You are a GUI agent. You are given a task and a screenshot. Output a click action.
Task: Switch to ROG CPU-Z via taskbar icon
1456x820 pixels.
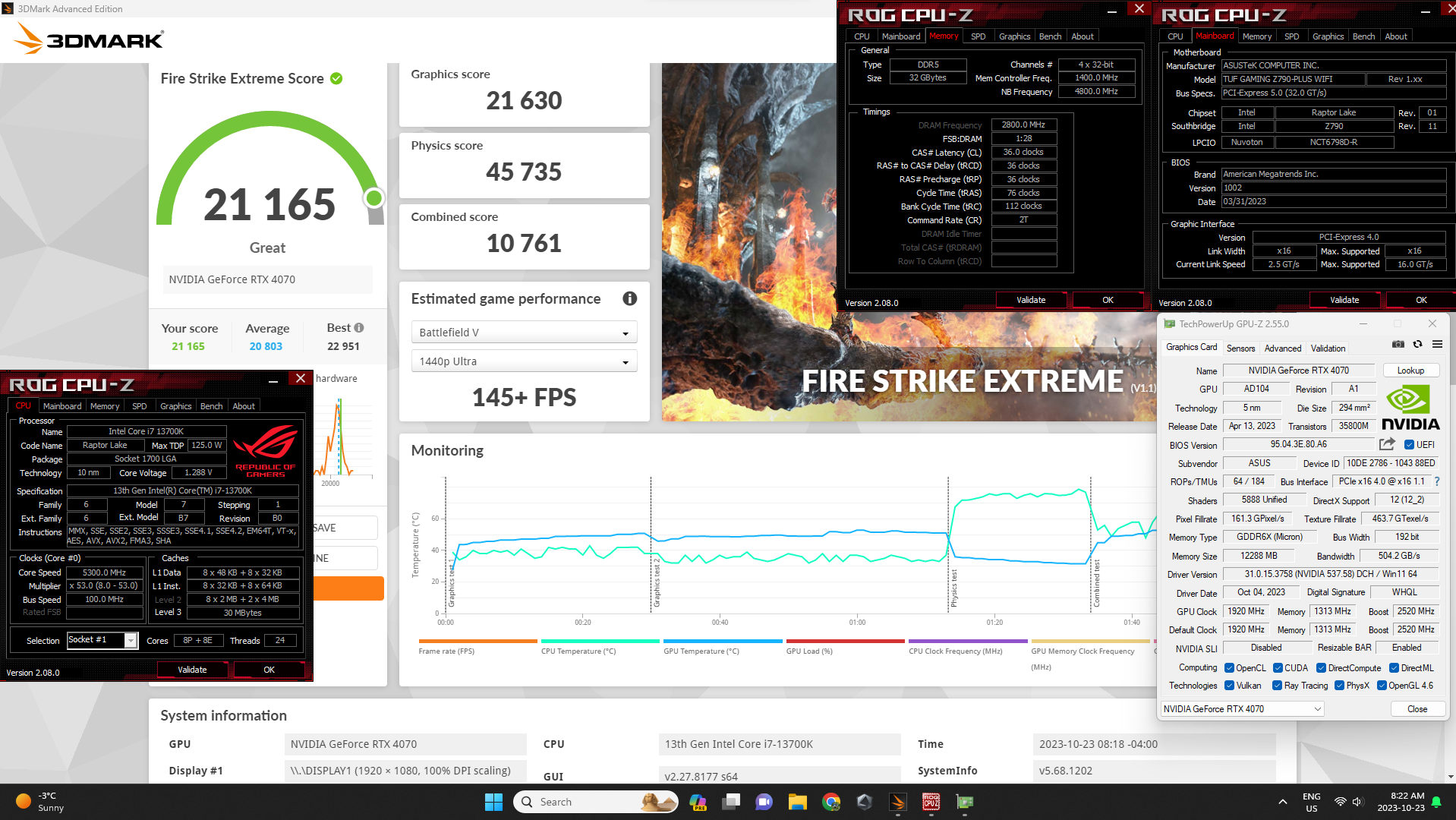coord(931,802)
